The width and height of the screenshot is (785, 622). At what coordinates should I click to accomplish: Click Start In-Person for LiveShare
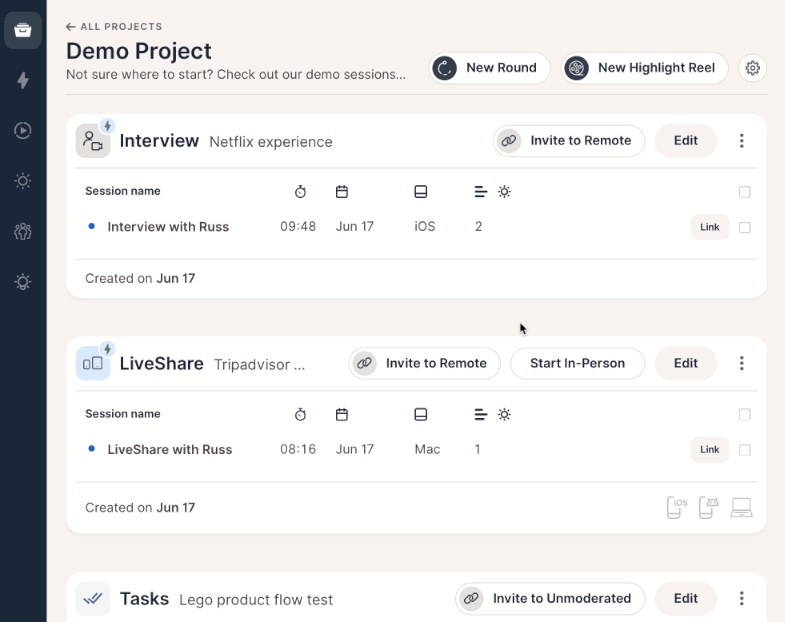(x=577, y=363)
